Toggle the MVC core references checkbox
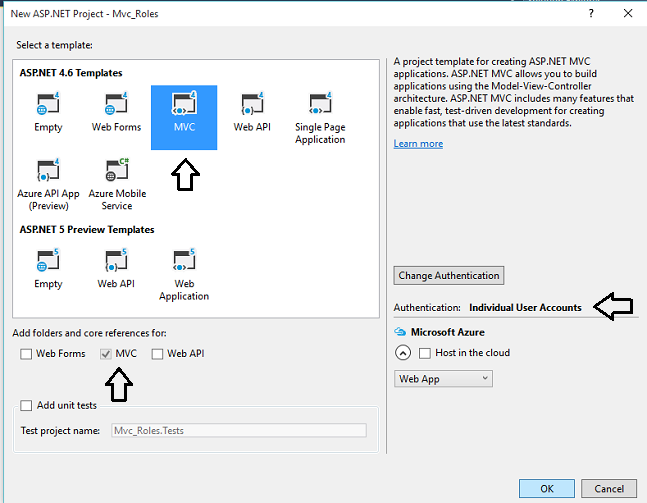 [106, 354]
